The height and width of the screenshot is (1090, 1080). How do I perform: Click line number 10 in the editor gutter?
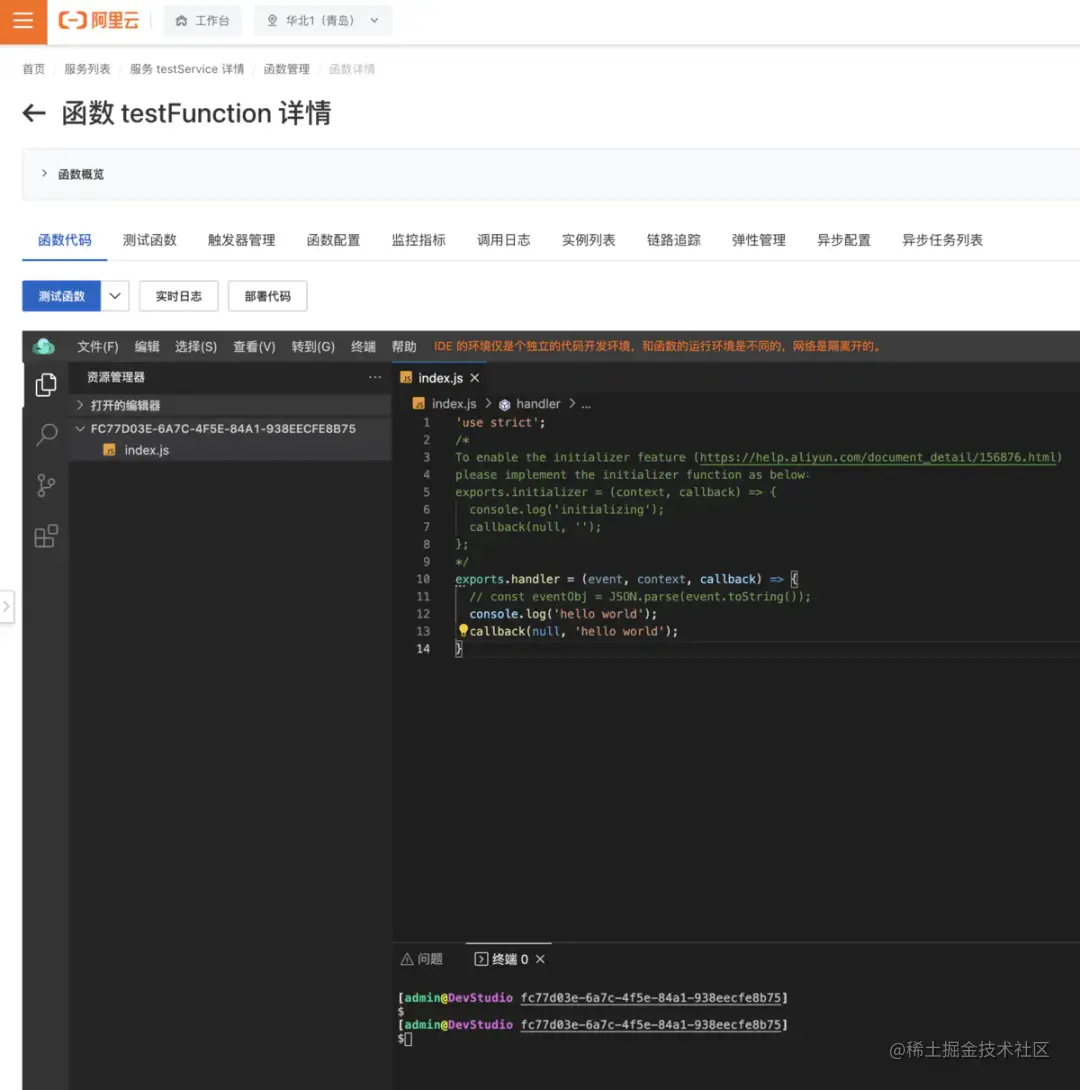423,579
